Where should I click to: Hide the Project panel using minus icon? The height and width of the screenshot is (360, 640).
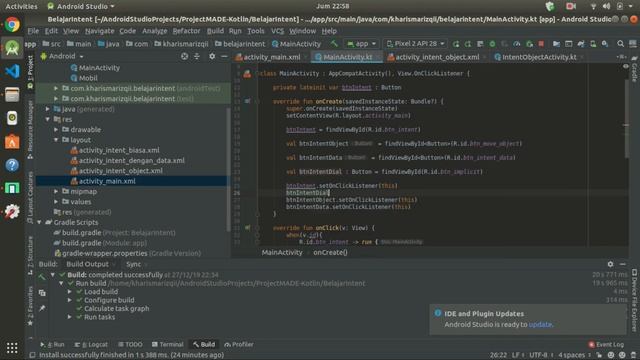click(x=224, y=56)
